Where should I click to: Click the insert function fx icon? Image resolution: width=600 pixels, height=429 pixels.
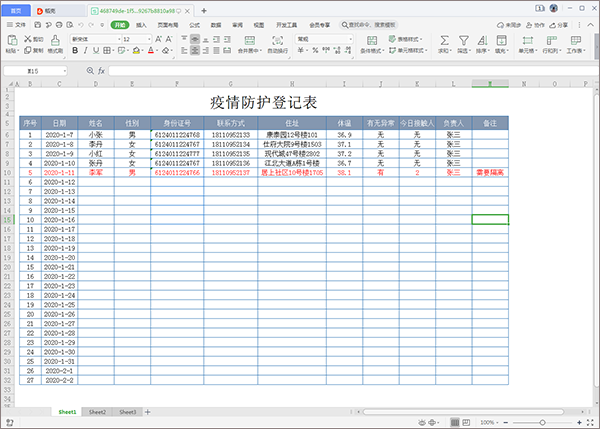101,71
